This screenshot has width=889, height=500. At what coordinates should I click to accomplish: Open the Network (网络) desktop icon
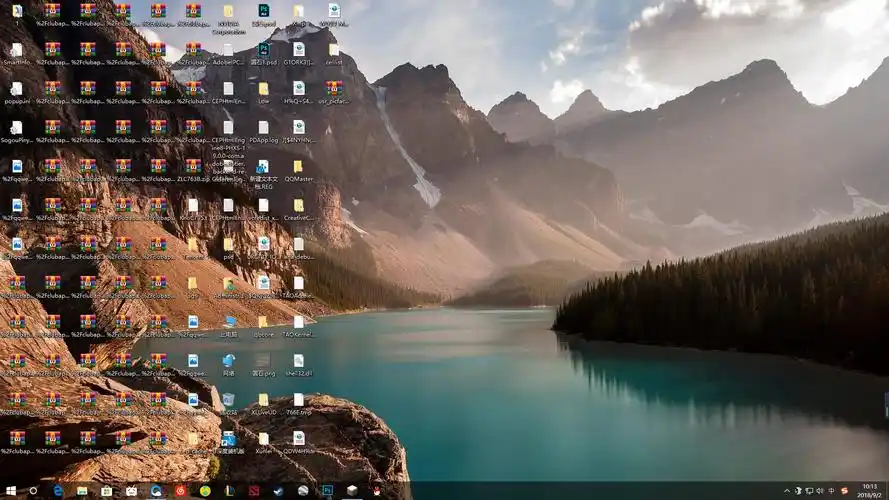click(x=228, y=360)
